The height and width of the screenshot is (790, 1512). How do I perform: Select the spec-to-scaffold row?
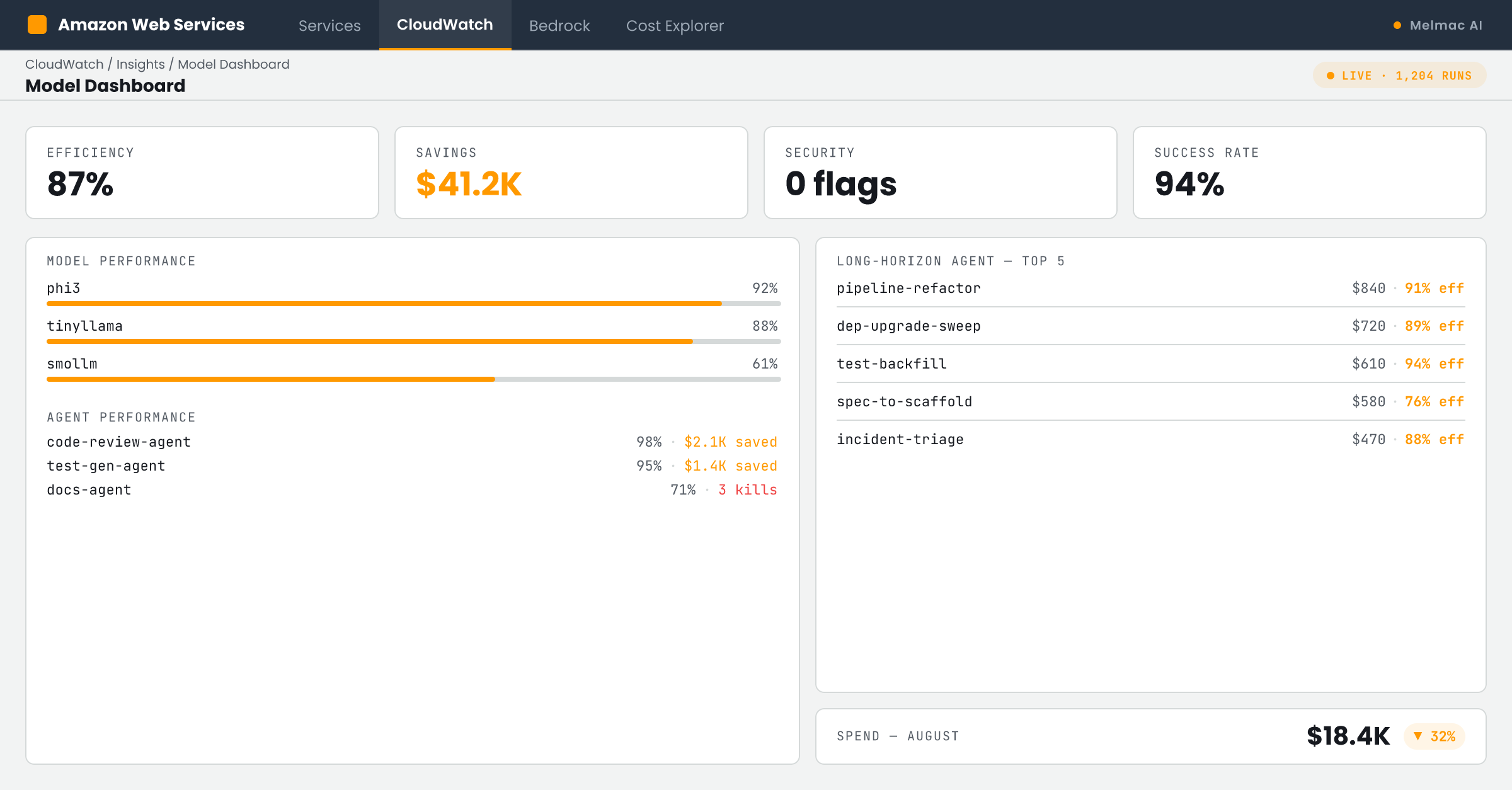1150,402
